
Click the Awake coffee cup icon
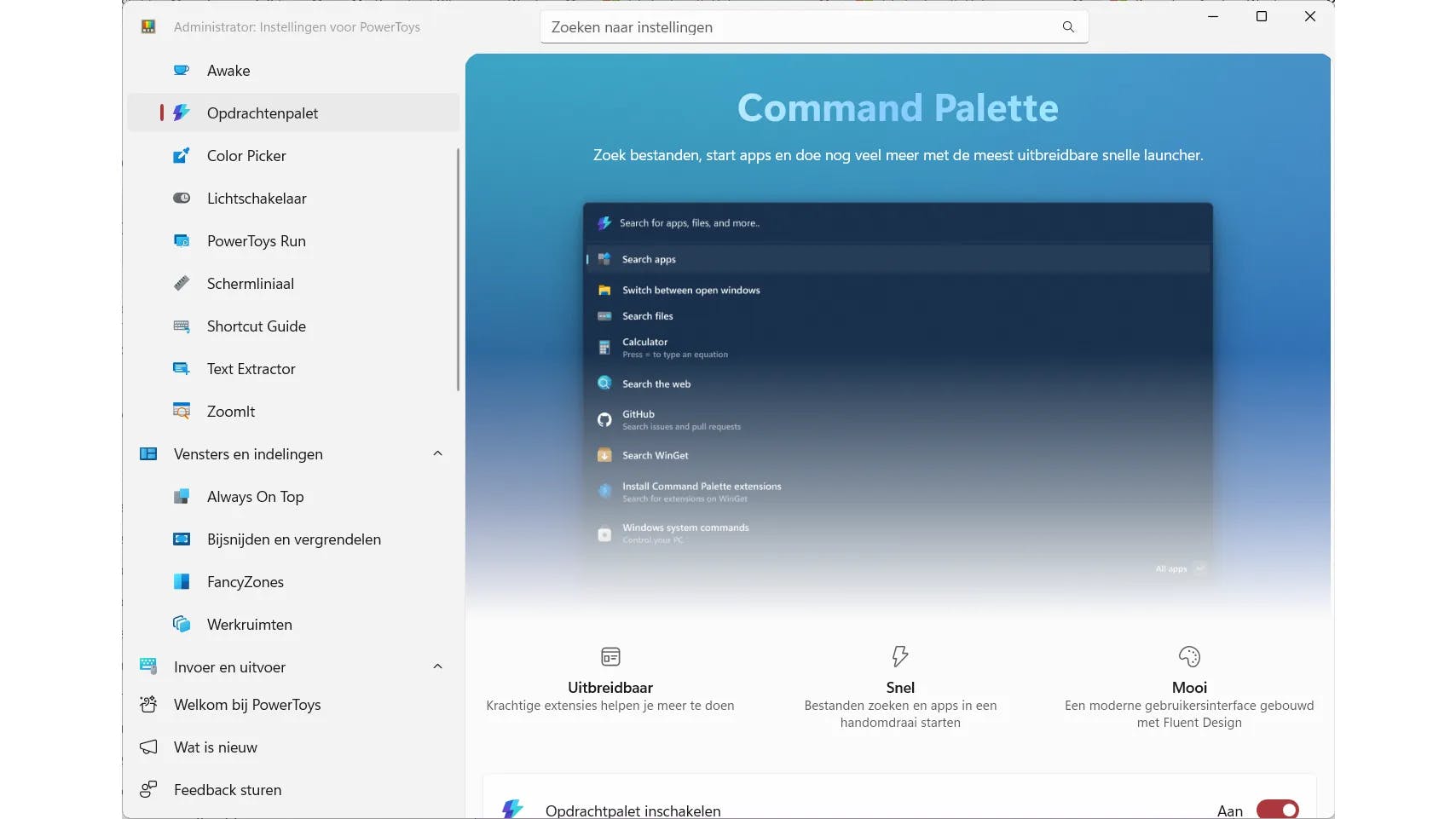(x=182, y=71)
